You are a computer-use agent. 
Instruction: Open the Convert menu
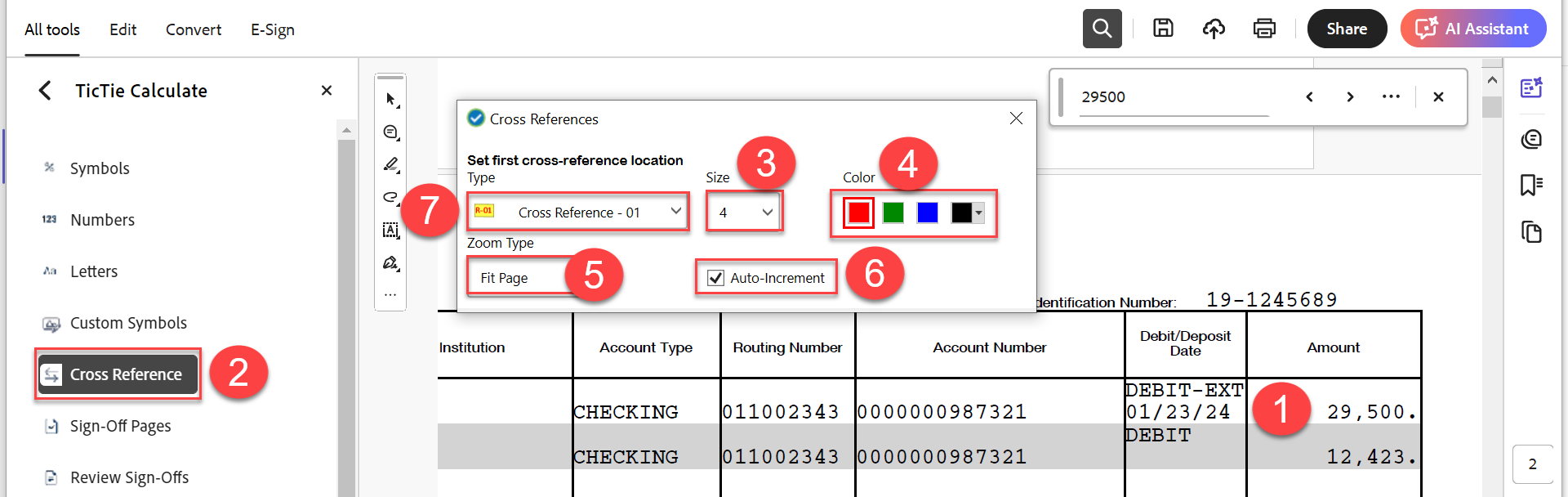(x=194, y=29)
